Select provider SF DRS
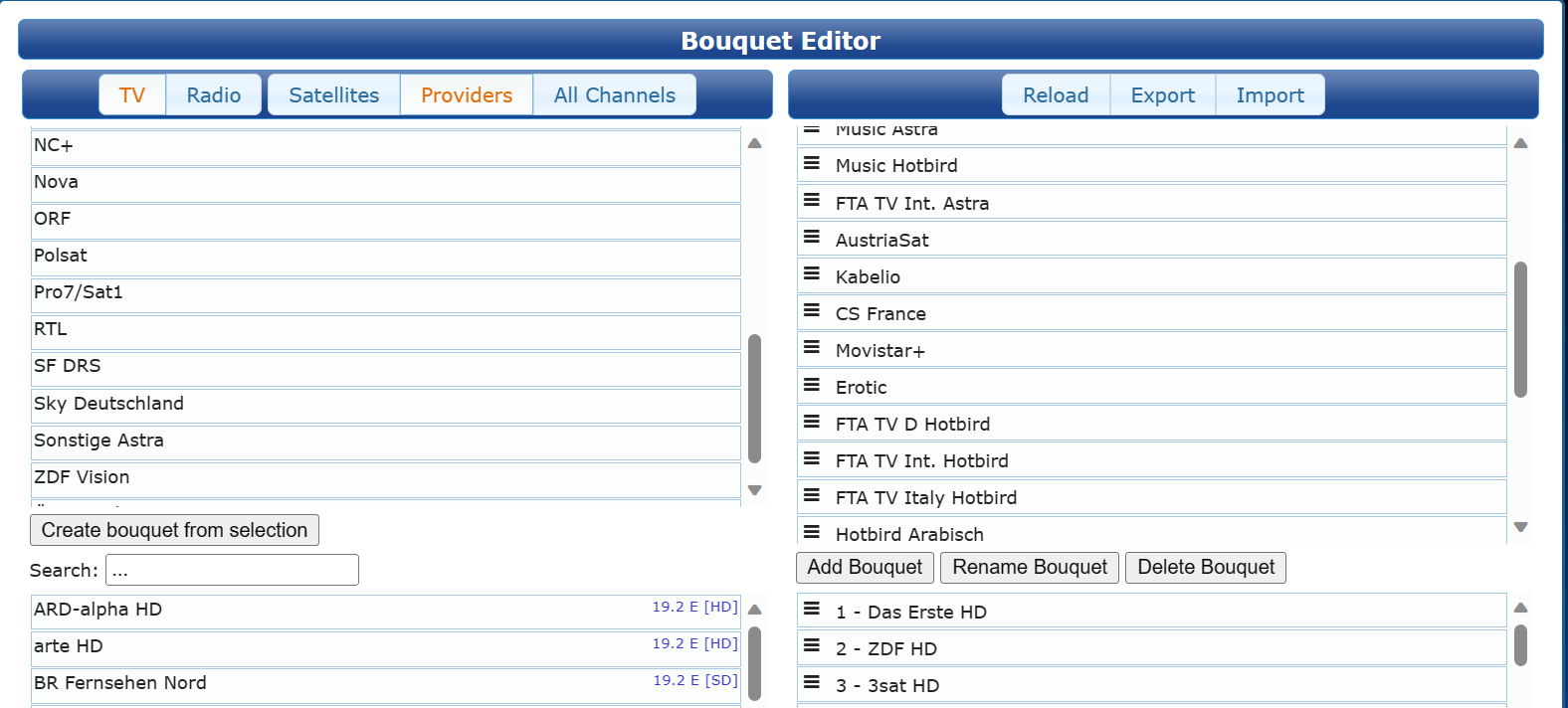 (x=386, y=368)
